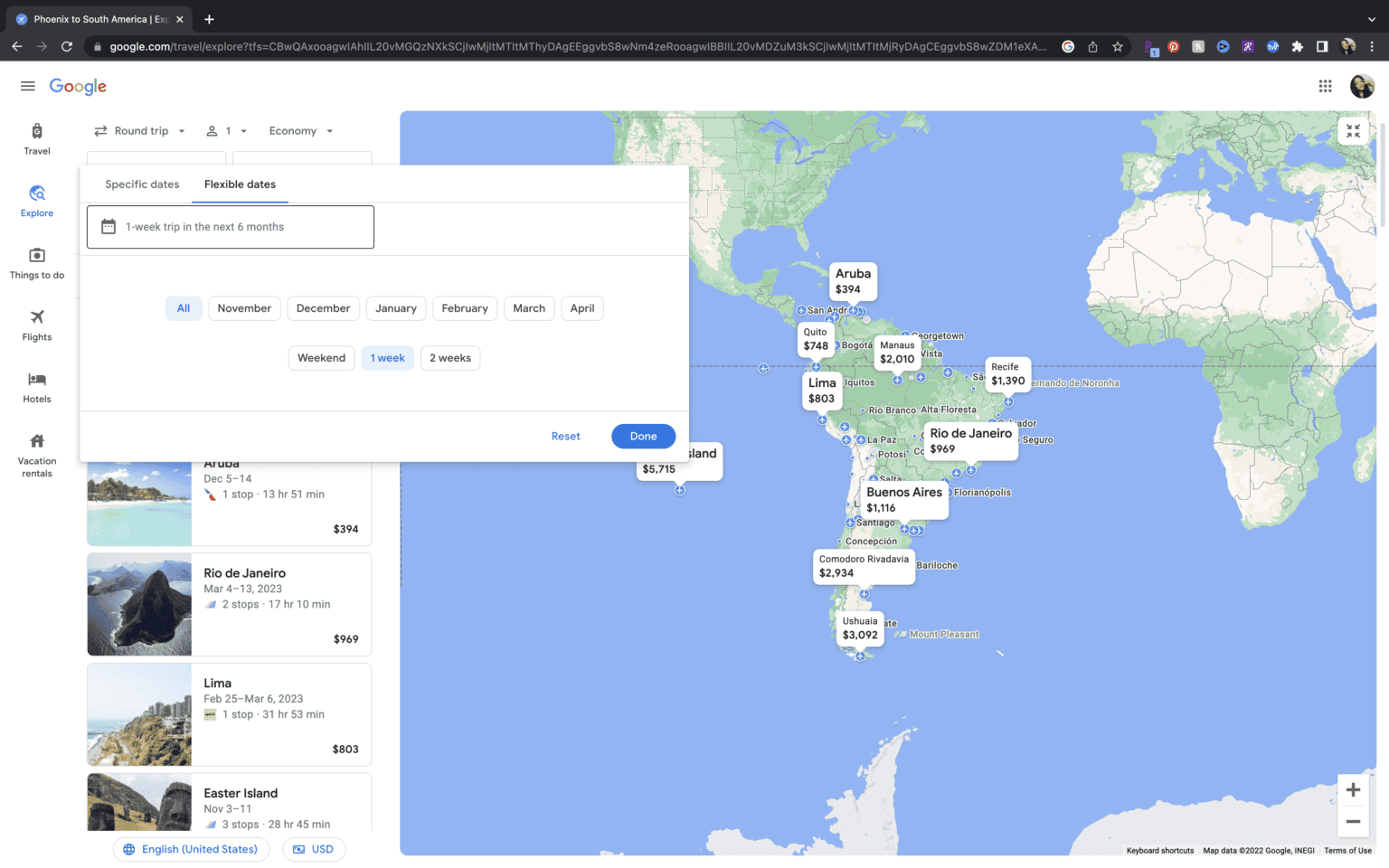Click the Reset link
The width and height of the screenshot is (1389, 868).
coord(565,436)
